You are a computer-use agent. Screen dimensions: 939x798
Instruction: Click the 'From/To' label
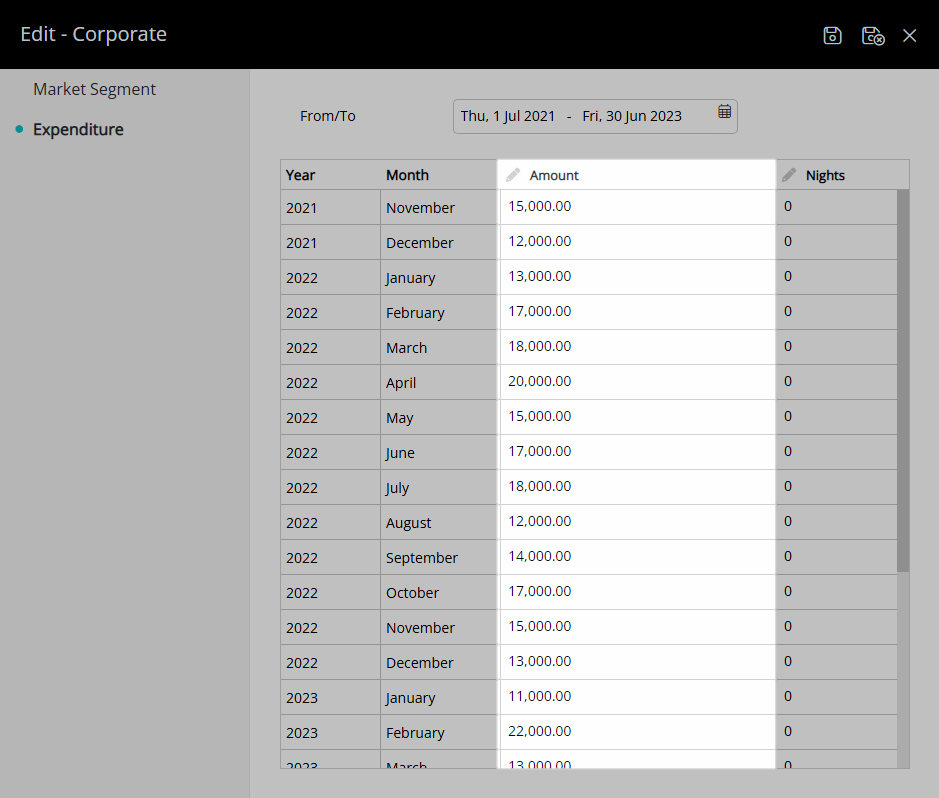tap(328, 116)
